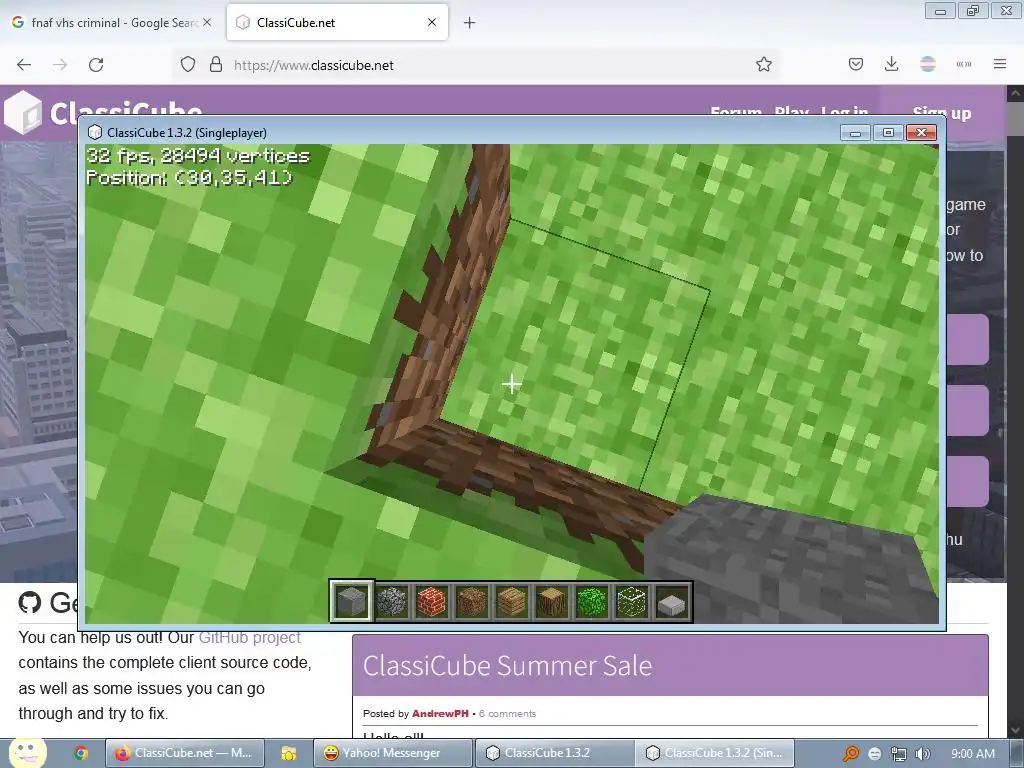Viewport: 1024px width, 768px height.
Task: Open the Firefox hamburger menu
Action: click(x=1000, y=64)
